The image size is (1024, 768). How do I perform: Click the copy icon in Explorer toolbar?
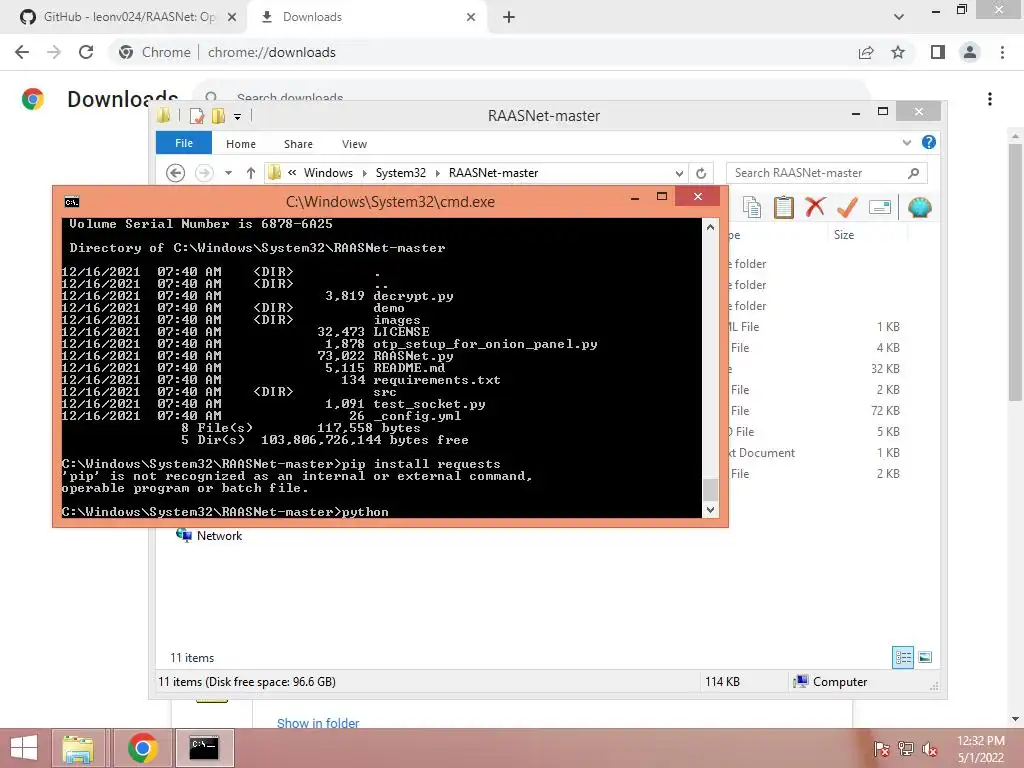[752, 208]
